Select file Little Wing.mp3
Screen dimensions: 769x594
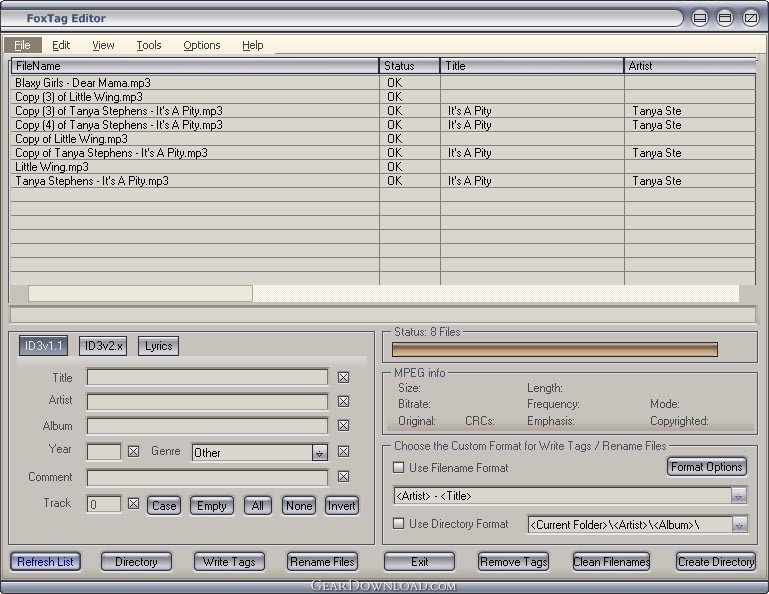coord(383,167)
